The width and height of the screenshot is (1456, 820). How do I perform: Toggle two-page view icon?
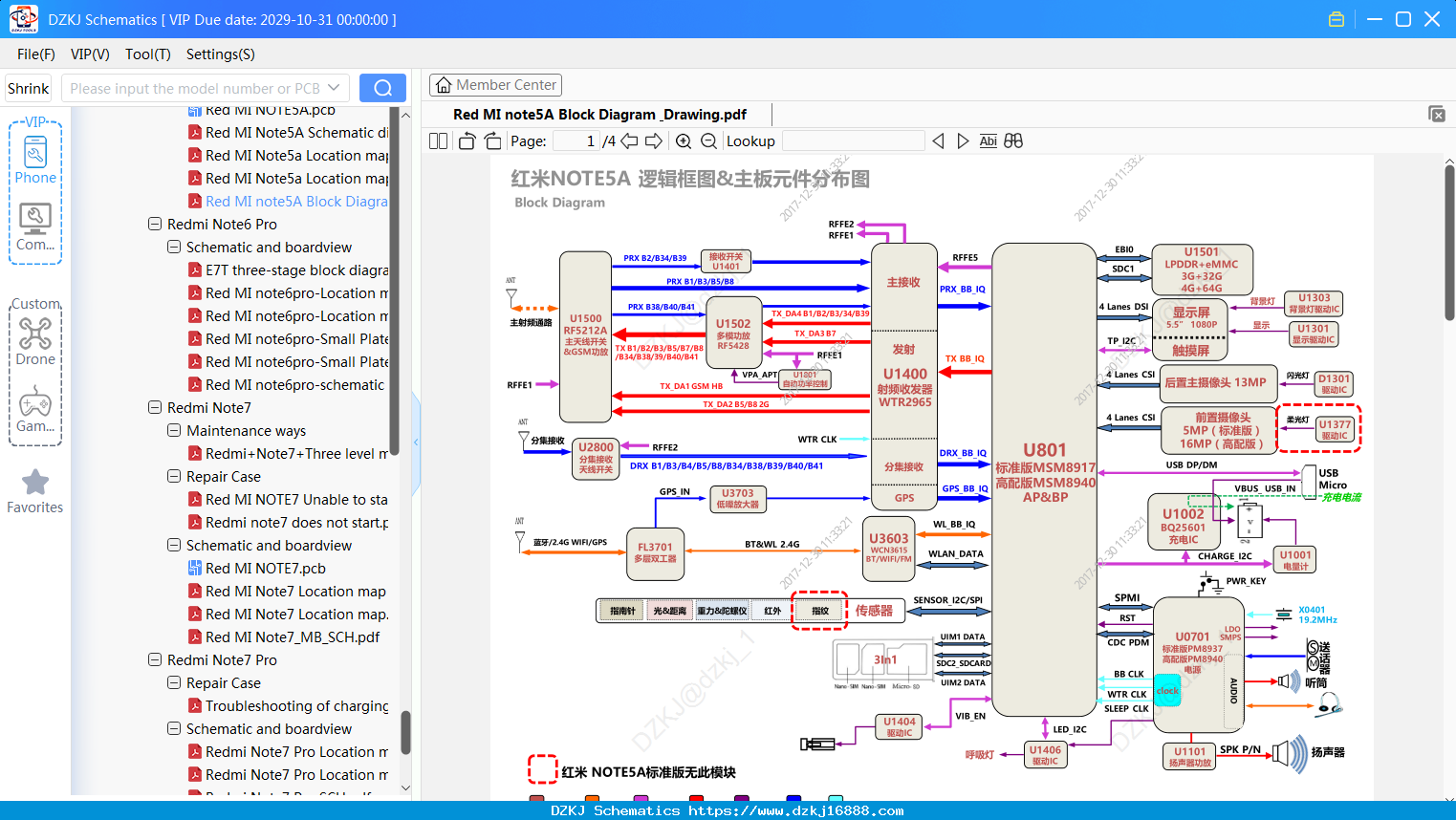tap(438, 141)
